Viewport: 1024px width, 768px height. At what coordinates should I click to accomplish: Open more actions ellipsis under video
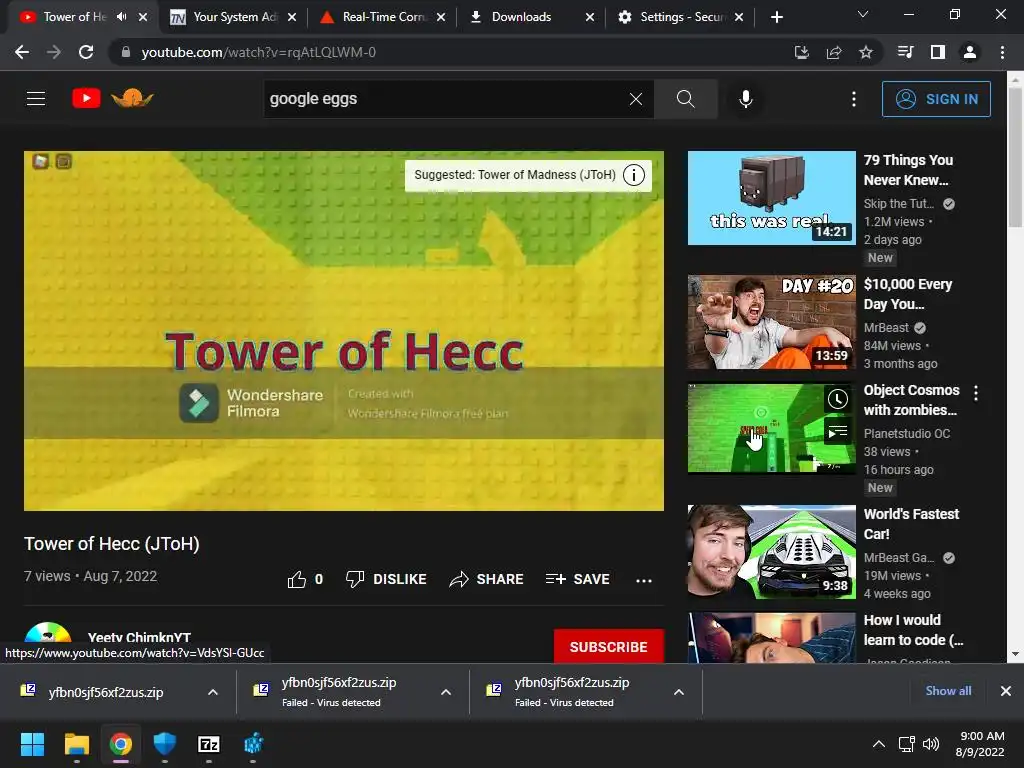644,580
